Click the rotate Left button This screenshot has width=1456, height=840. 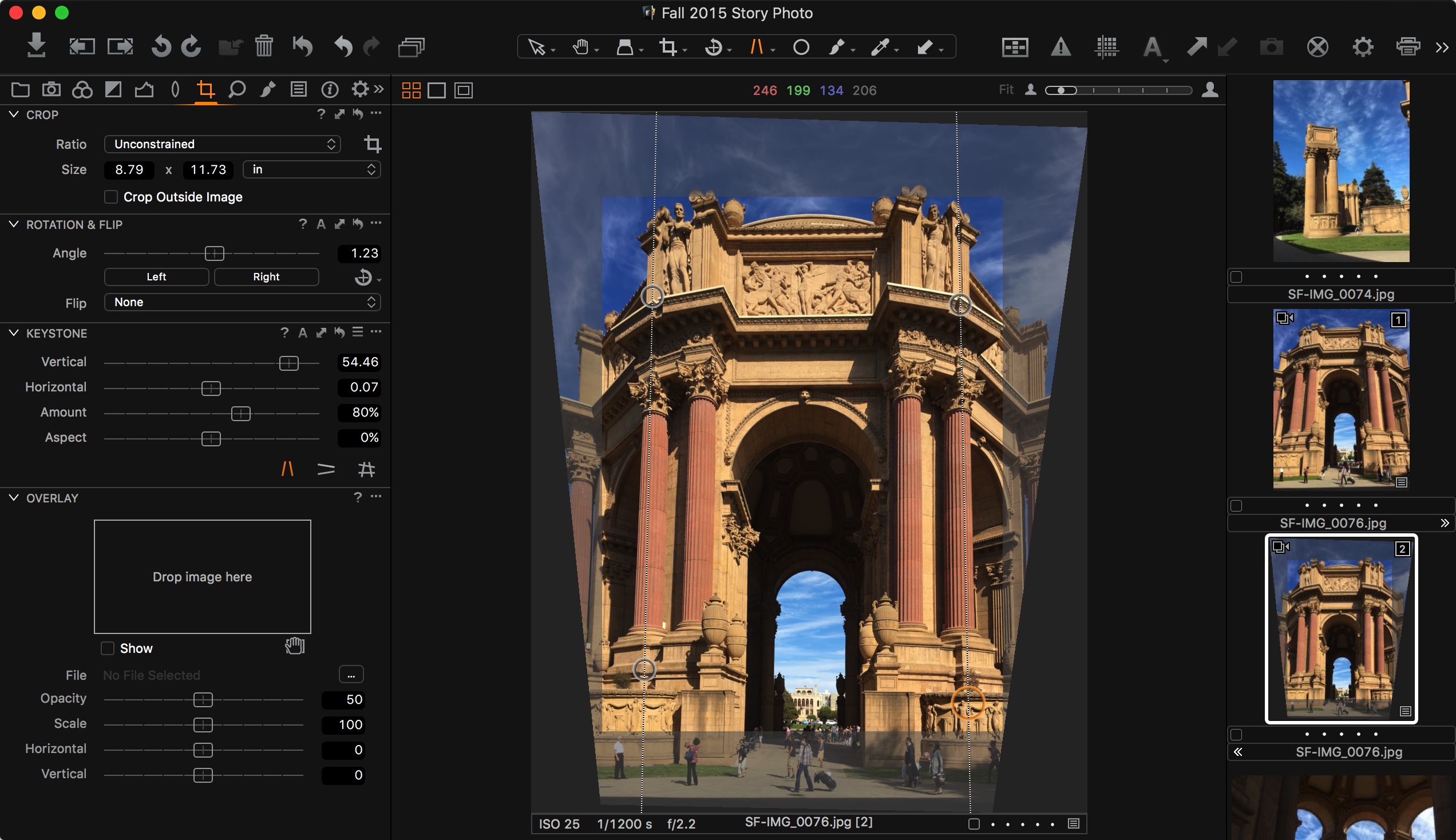point(156,277)
